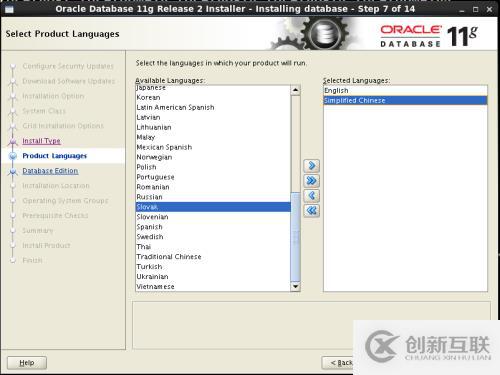Select Norwegian in Available Languages
Image resolution: width=500 pixels, height=375 pixels.
coord(213,157)
